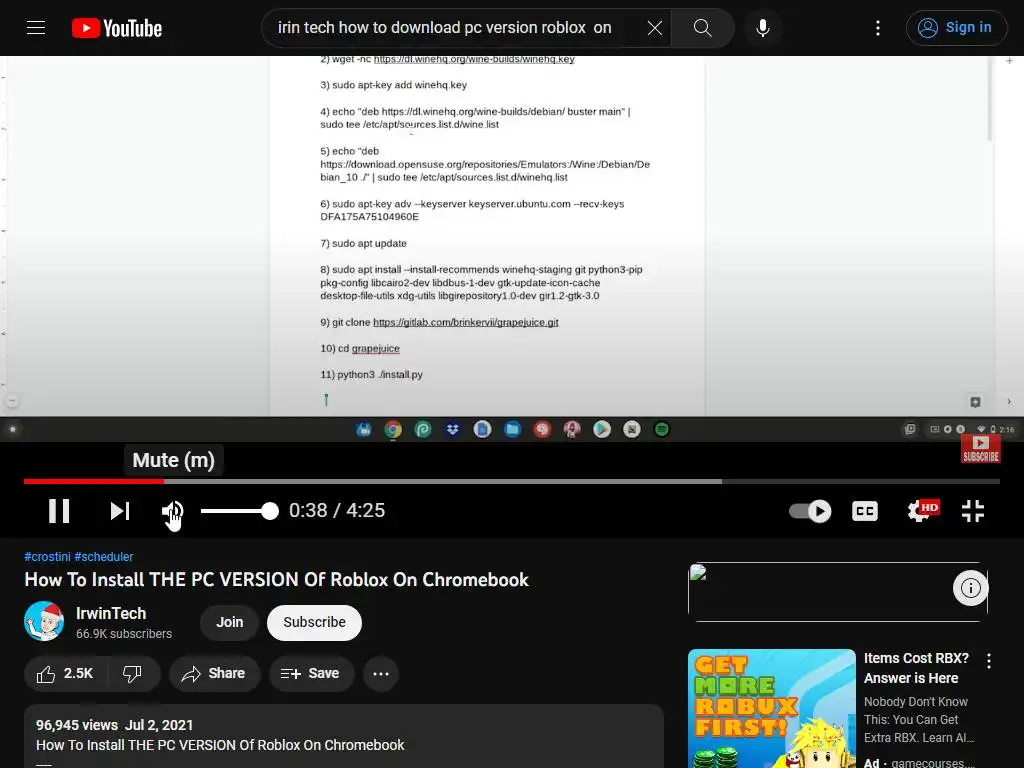This screenshot has height=768, width=1024.
Task: Click the video title heading
Action: tap(276, 580)
